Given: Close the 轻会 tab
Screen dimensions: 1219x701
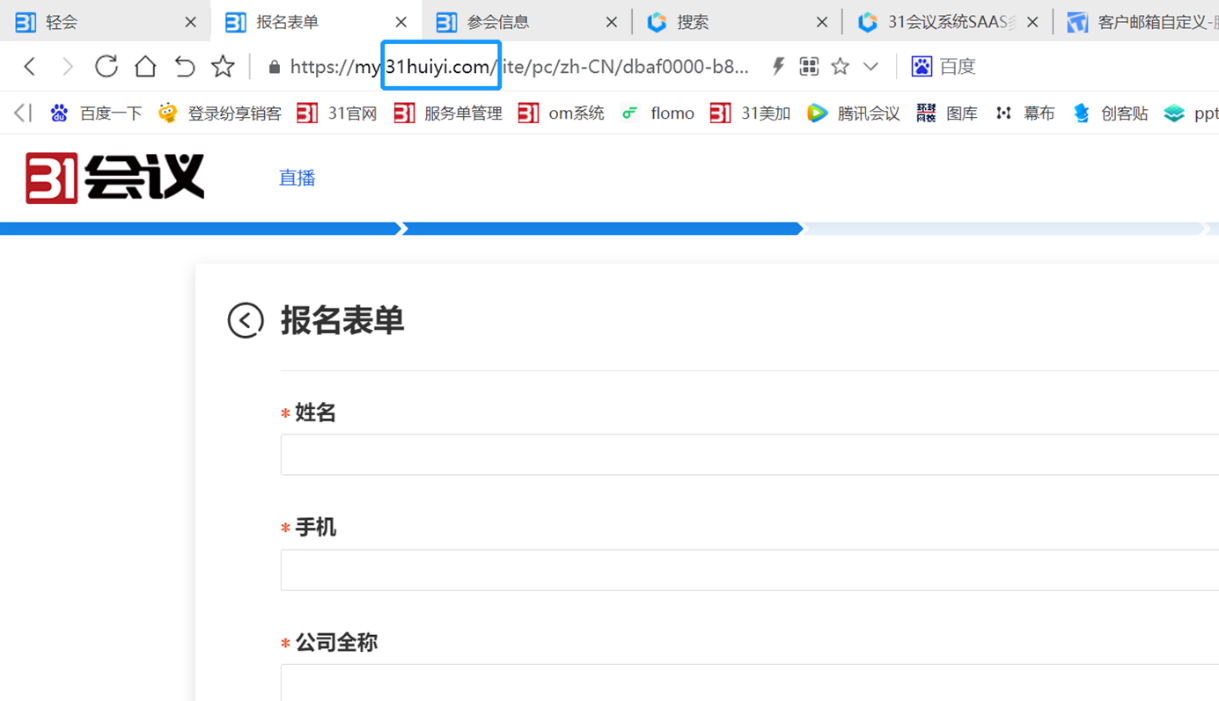Looking at the screenshot, I should pyautogui.click(x=190, y=22).
